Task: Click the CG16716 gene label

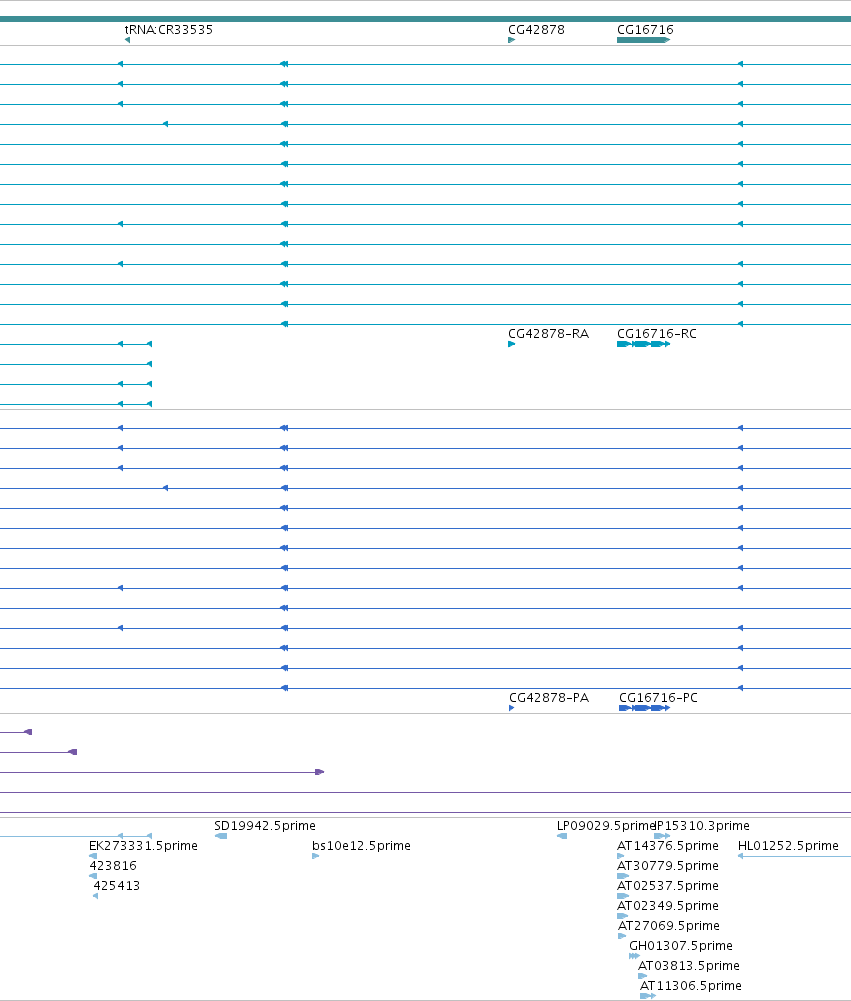Action: pos(645,29)
